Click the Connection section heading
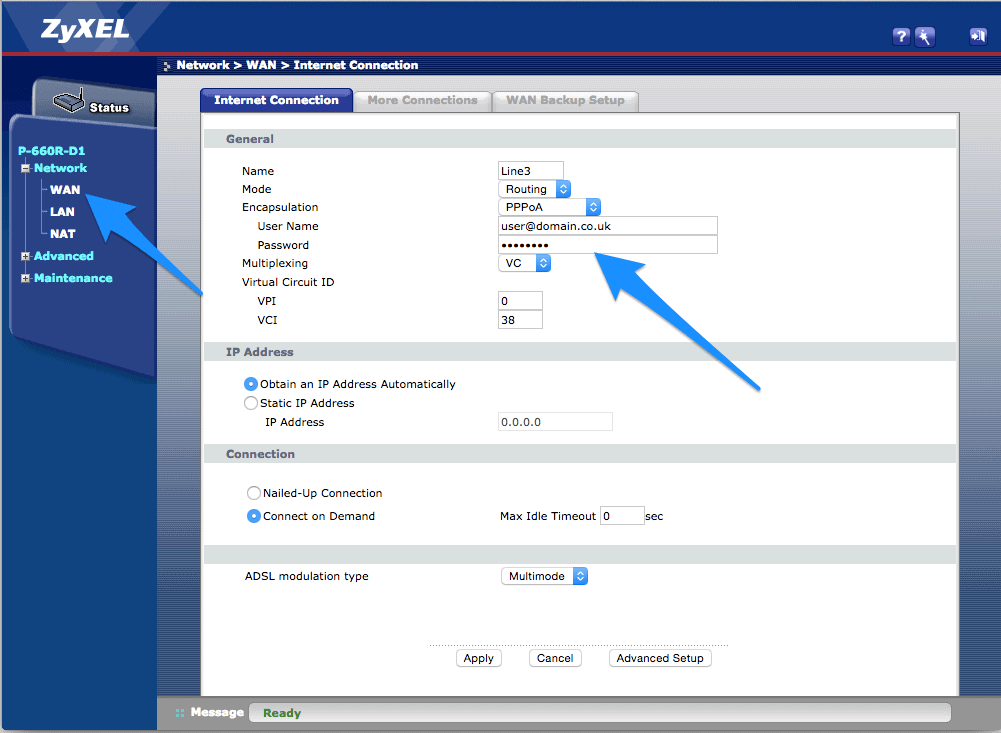Image resolution: width=1001 pixels, height=733 pixels. [260, 454]
